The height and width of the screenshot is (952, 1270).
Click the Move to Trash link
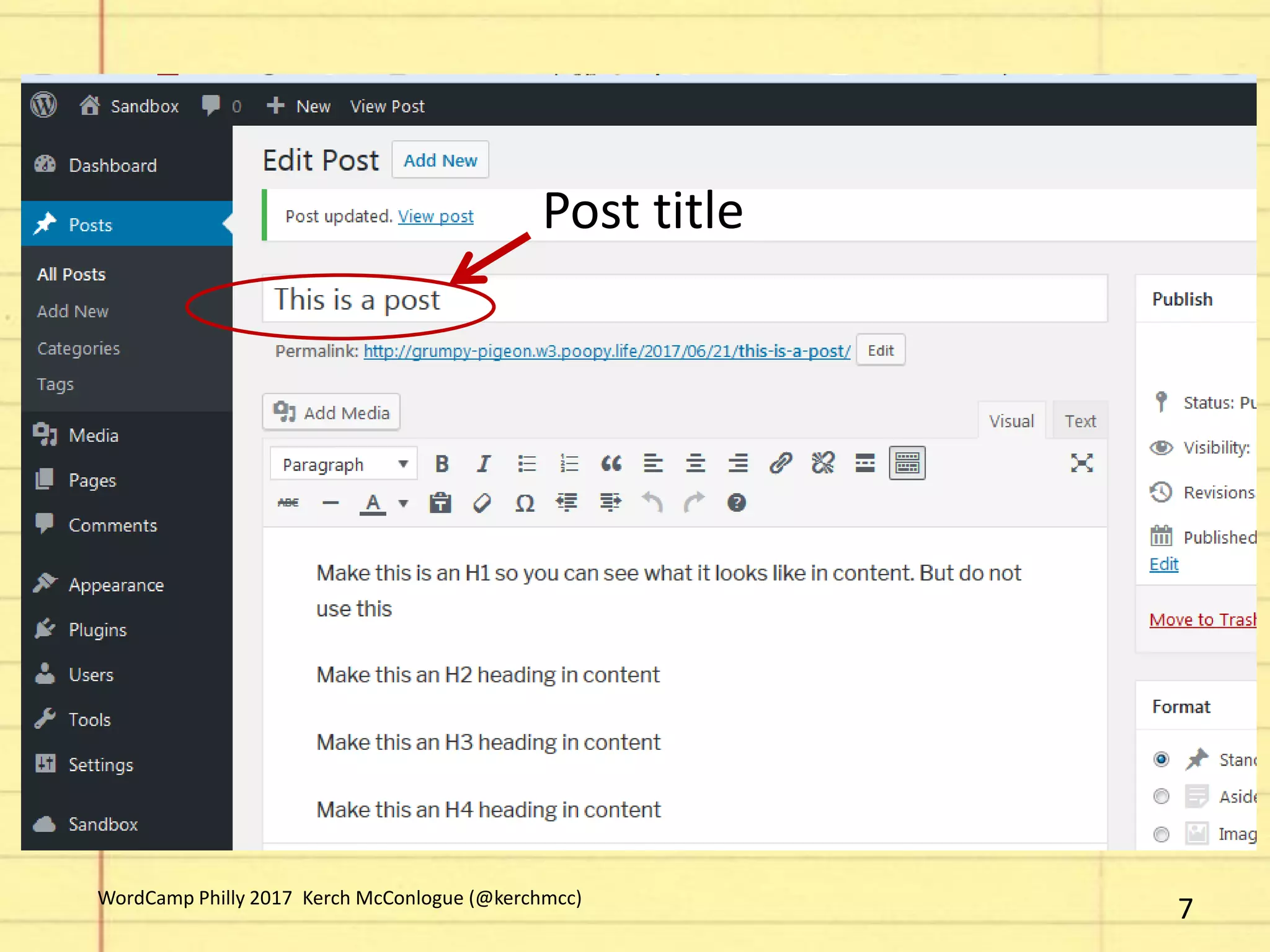point(1202,620)
